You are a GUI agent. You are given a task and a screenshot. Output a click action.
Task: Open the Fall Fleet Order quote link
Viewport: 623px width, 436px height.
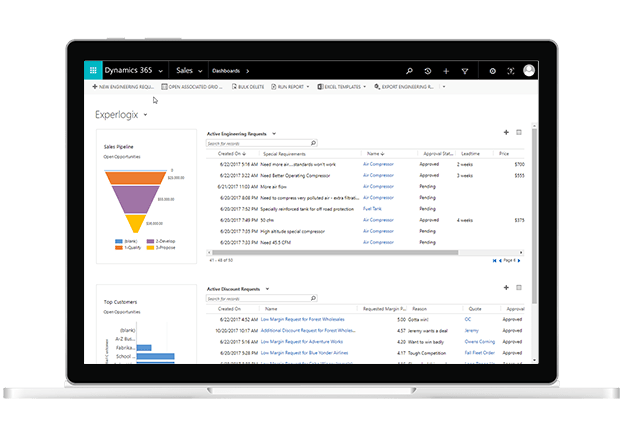[480, 353]
